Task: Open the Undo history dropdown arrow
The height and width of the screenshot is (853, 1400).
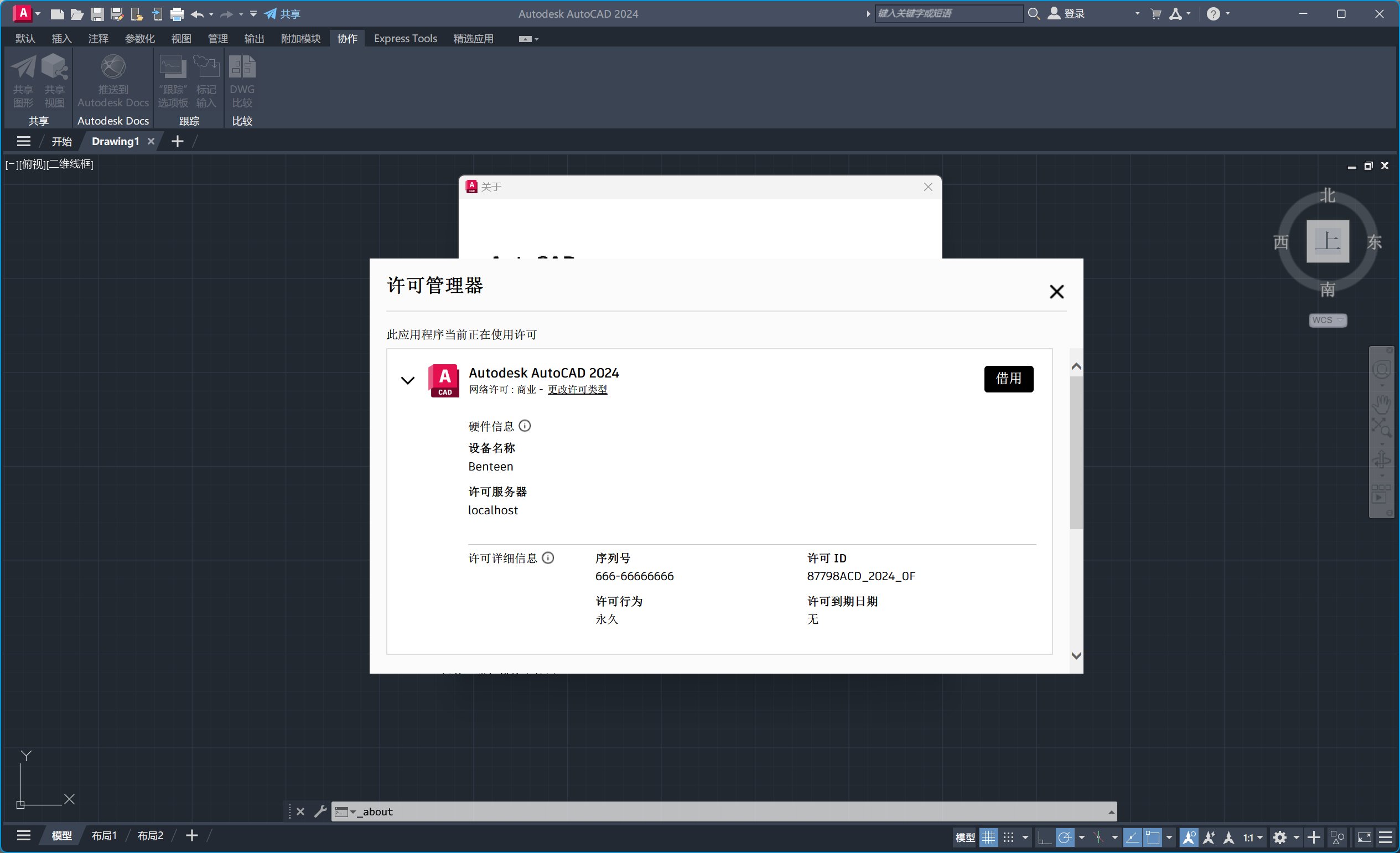Action: [x=211, y=14]
